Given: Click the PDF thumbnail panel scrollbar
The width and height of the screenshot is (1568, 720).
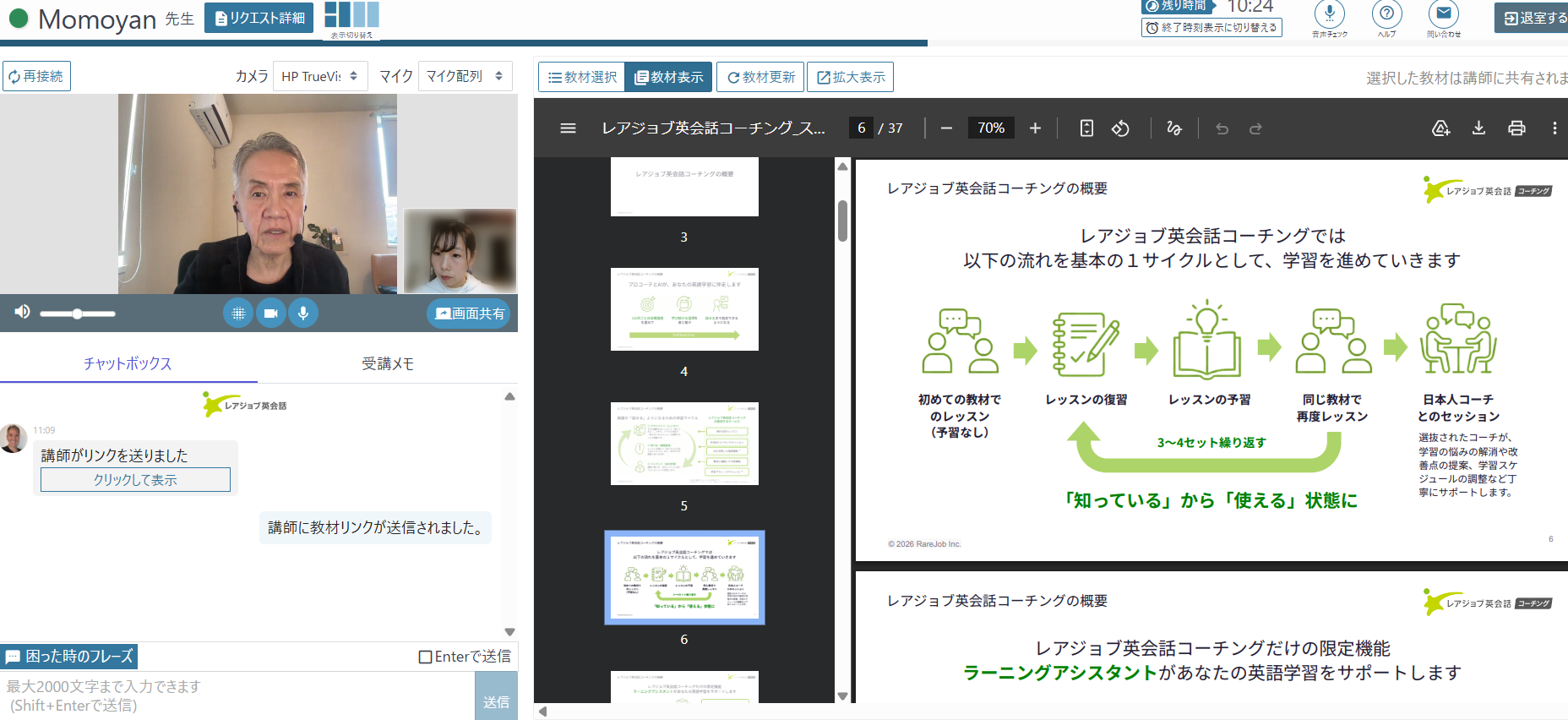Looking at the screenshot, I should [x=842, y=220].
